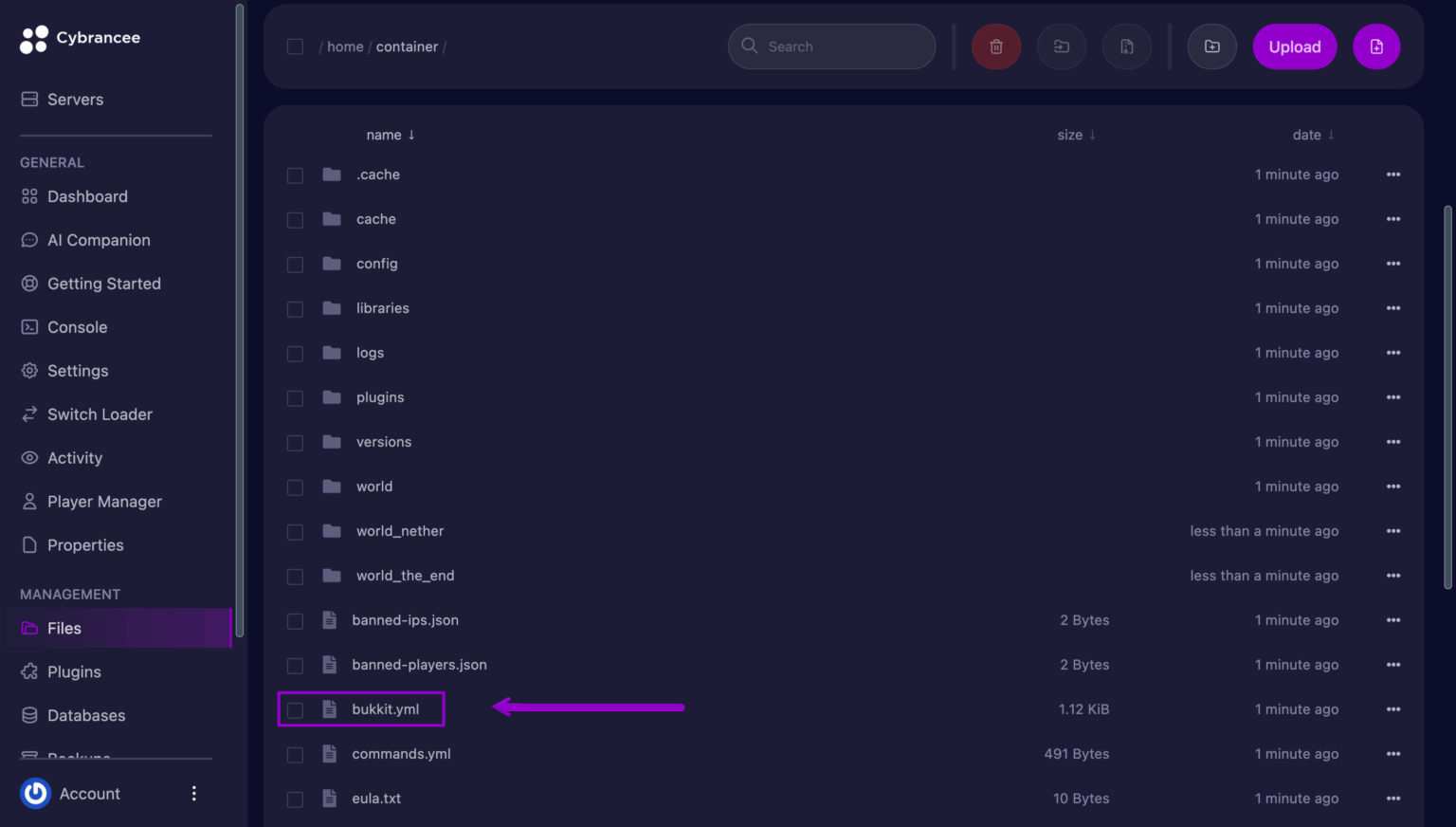Toggle the select-all checkbox beside the path
This screenshot has width=1456, height=827.
295,46
